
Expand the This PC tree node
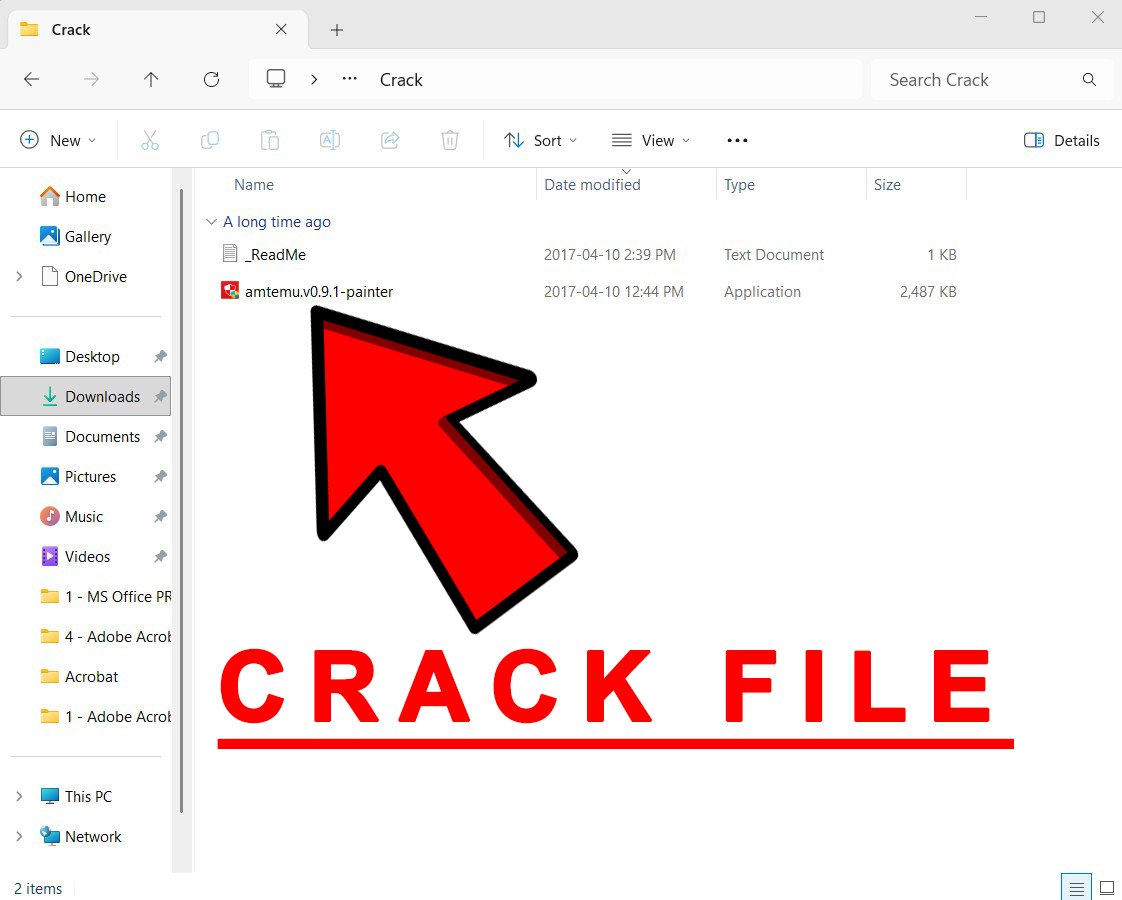pos(19,796)
